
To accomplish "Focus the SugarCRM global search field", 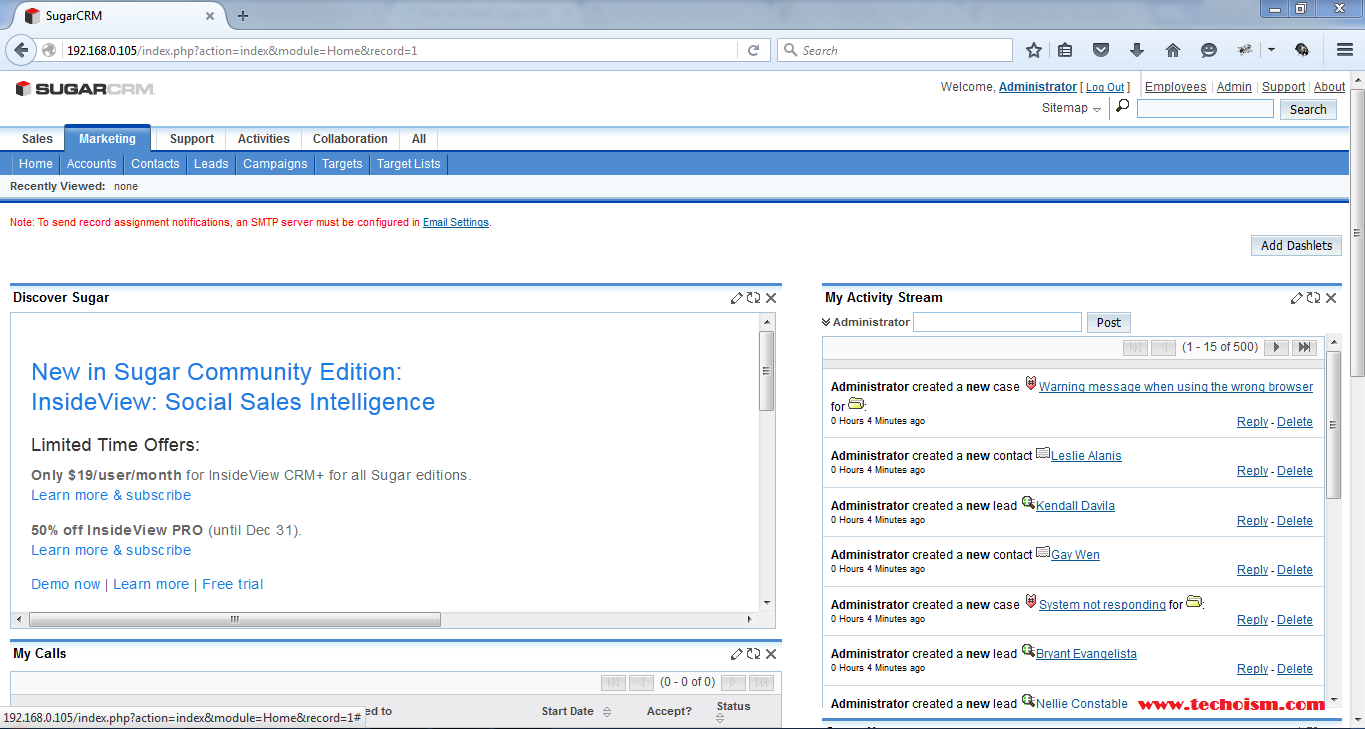I will 1205,109.
